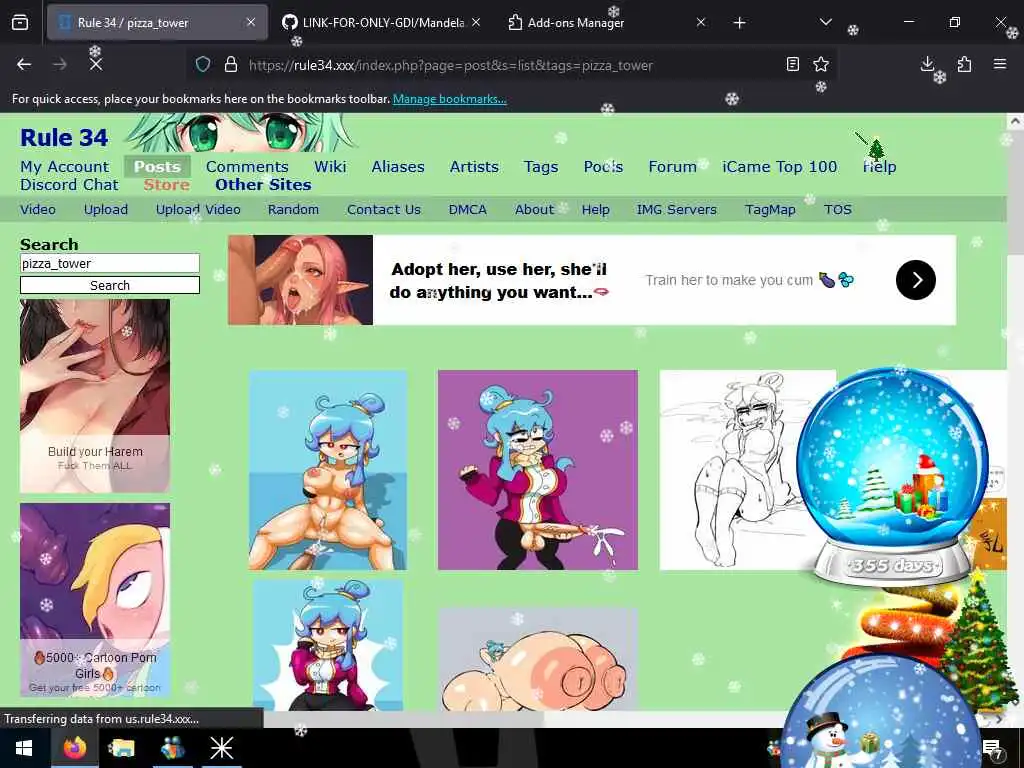Viewport: 1024px width, 768px height.
Task: Click the forward arrow button
Action: point(59,64)
